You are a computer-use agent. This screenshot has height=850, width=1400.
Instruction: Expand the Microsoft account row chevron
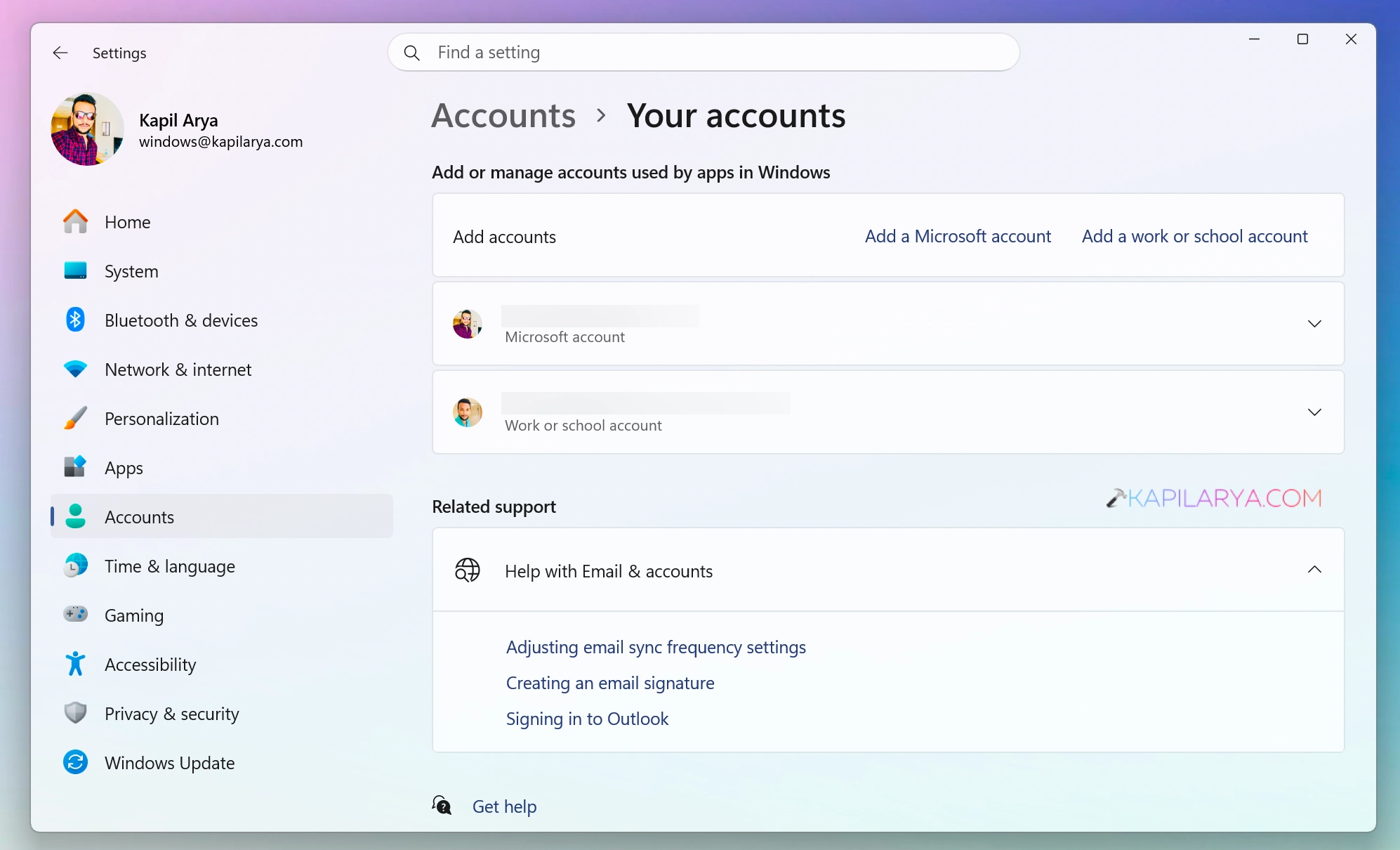click(x=1314, y=324)
